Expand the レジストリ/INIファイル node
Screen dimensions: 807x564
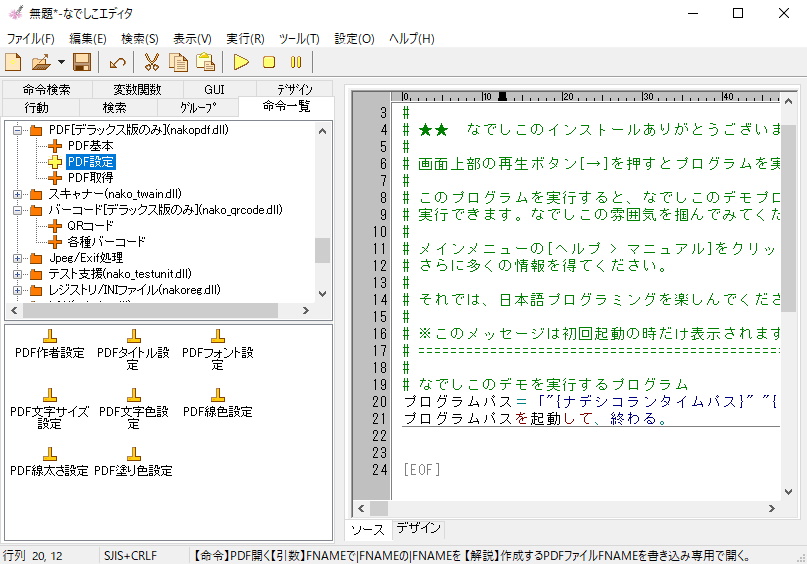point(17,290)
